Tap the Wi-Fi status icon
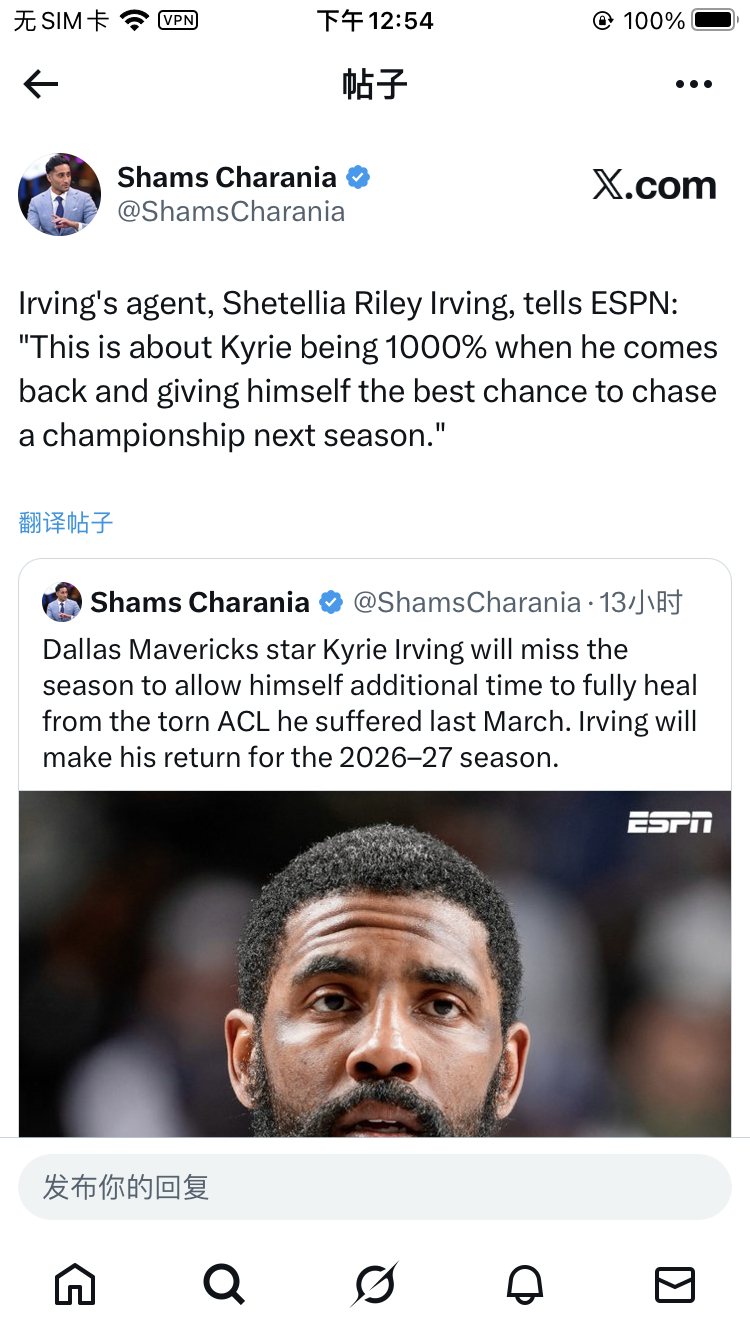This screenshot has height=1334, width=750. click(x=134, y=18)
